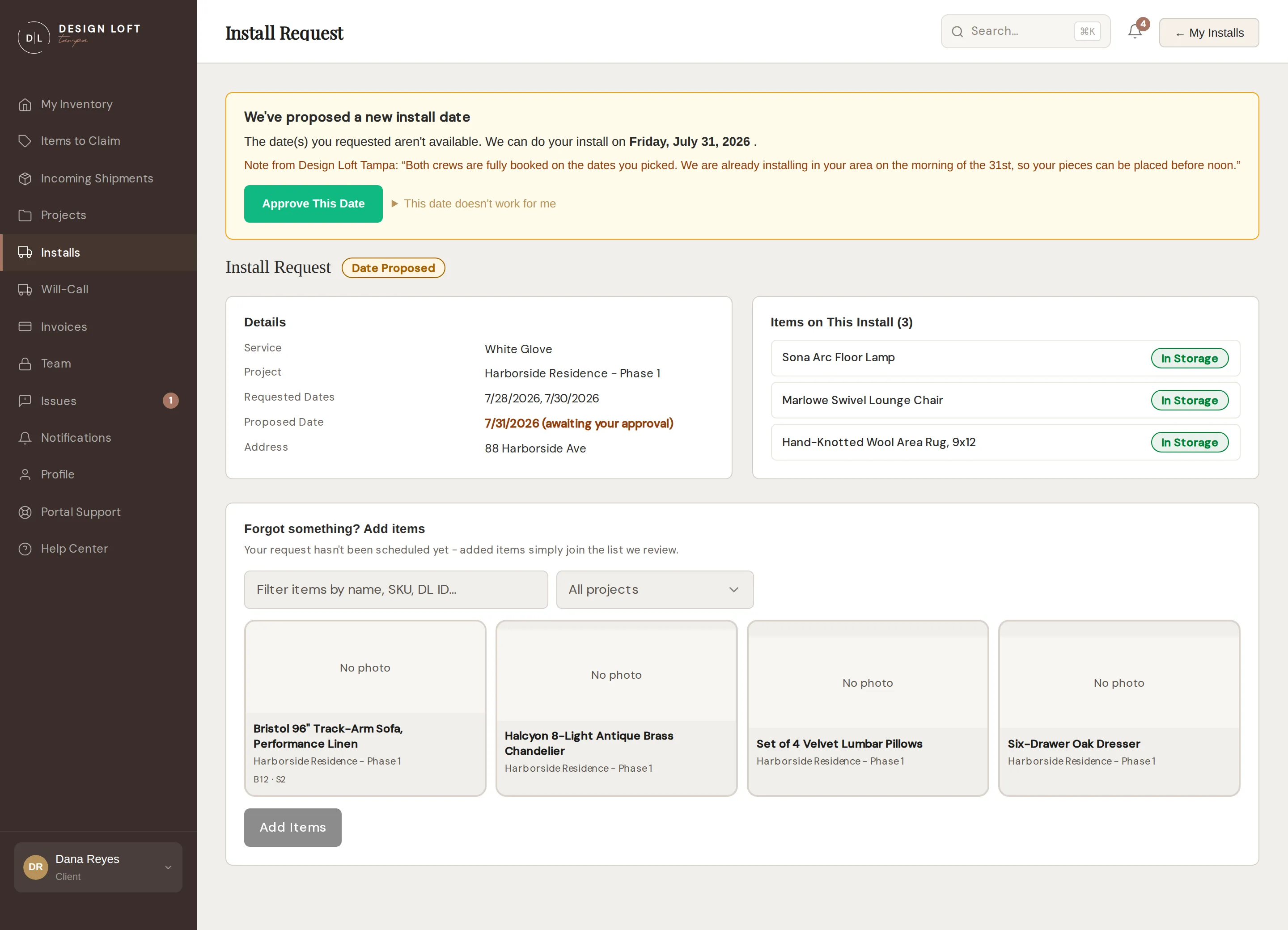Click the Notifications bell icon in sidebar
This screenshot has height=930, width=1288.
pos(25,438)
